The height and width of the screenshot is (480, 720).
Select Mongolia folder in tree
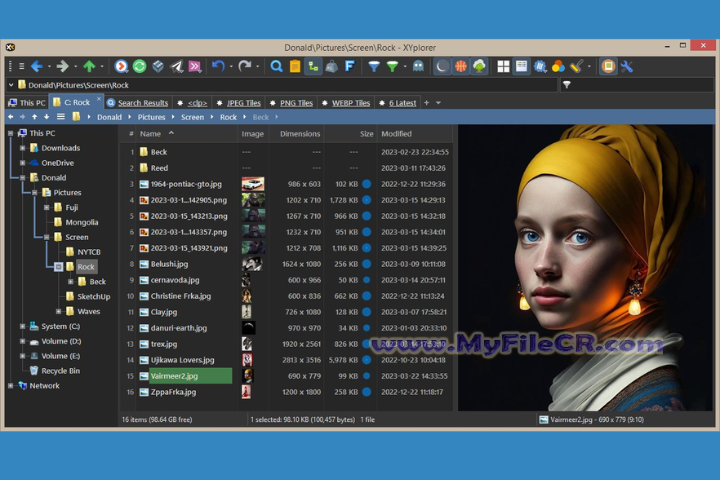point(81,222)
